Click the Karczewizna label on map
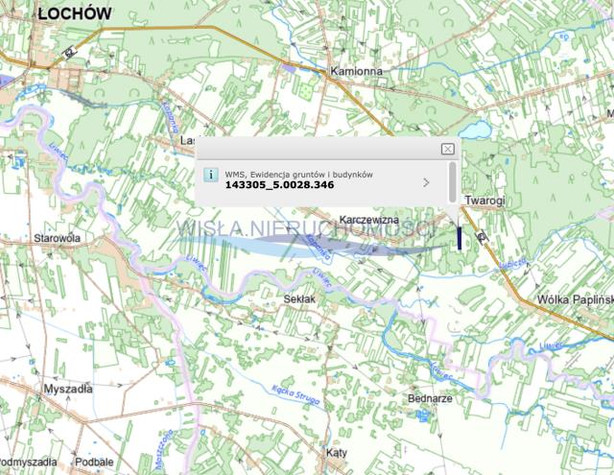Viewport: 614px width, 475px height. click(x=369, y=218)
